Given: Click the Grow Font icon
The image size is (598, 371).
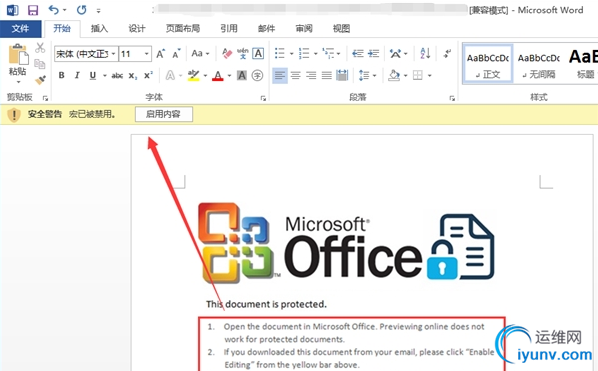Looking at the screenshot, I should (161, 54).
